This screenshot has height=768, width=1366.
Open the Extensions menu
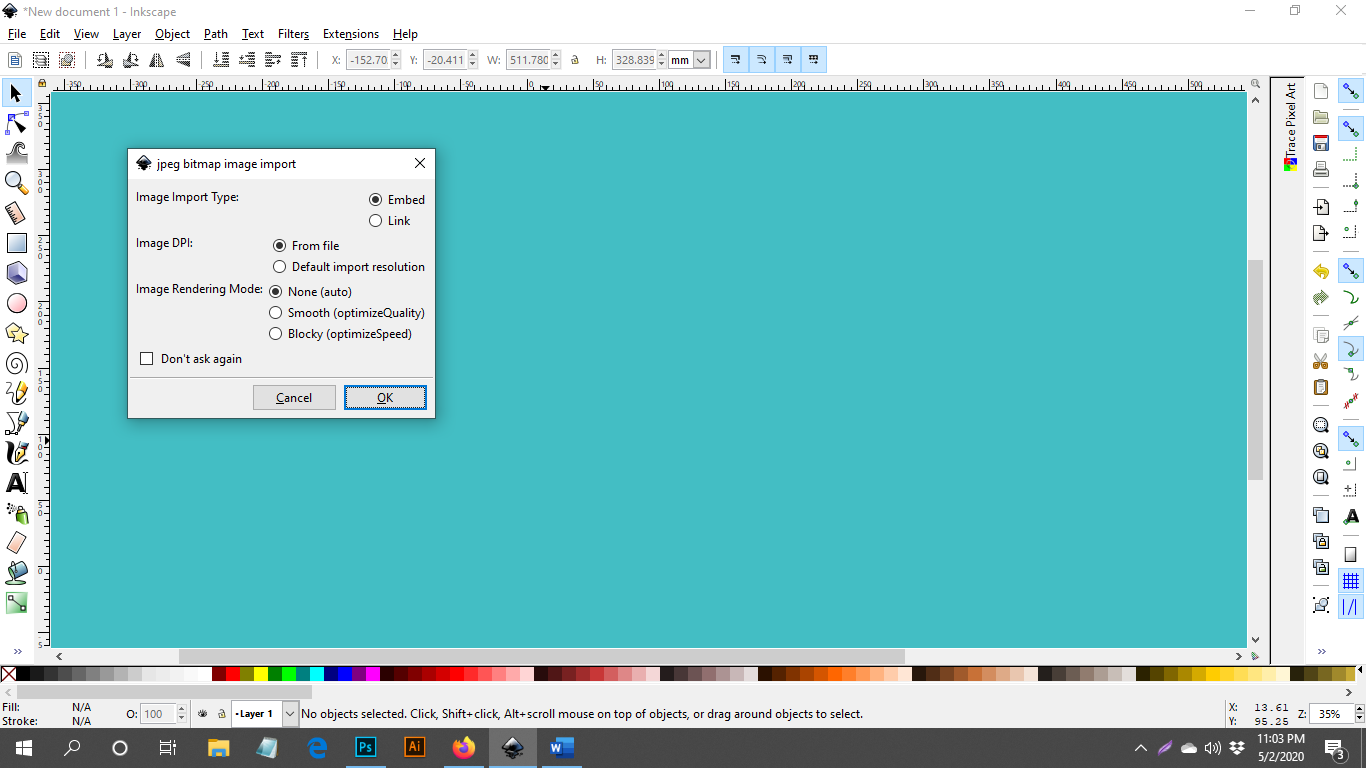point(351,34)
